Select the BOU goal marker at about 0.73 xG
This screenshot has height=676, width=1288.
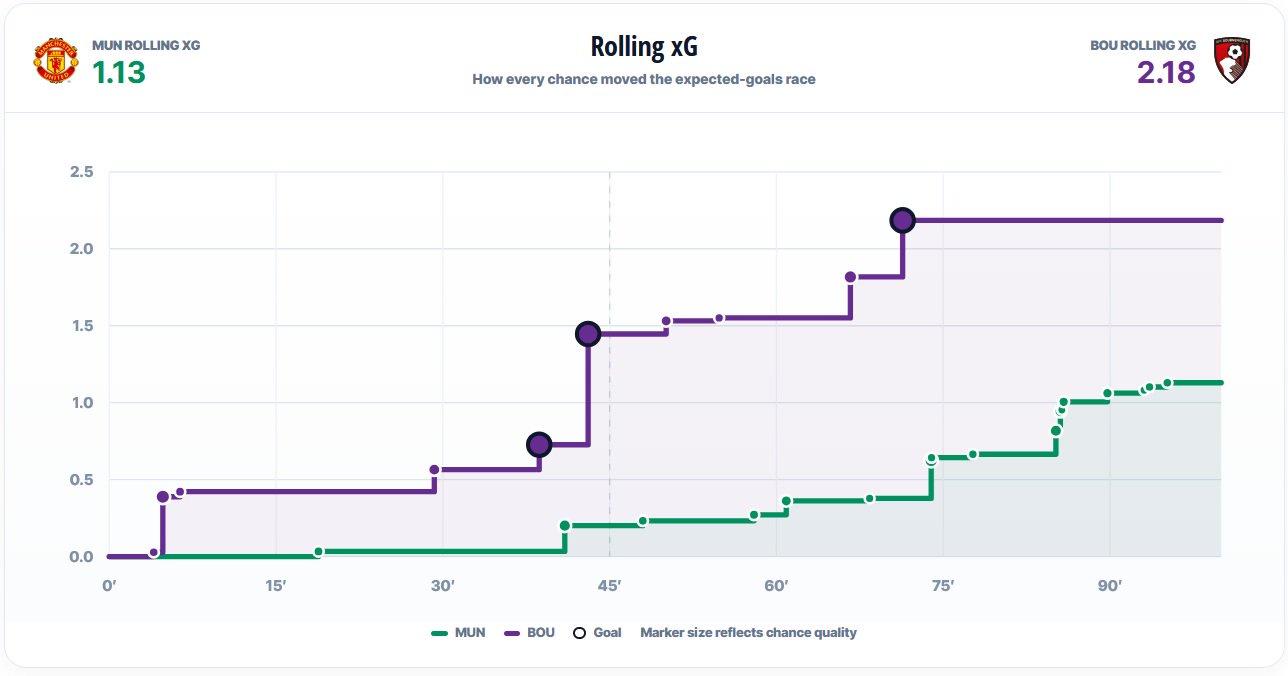[x=539, y=444]
